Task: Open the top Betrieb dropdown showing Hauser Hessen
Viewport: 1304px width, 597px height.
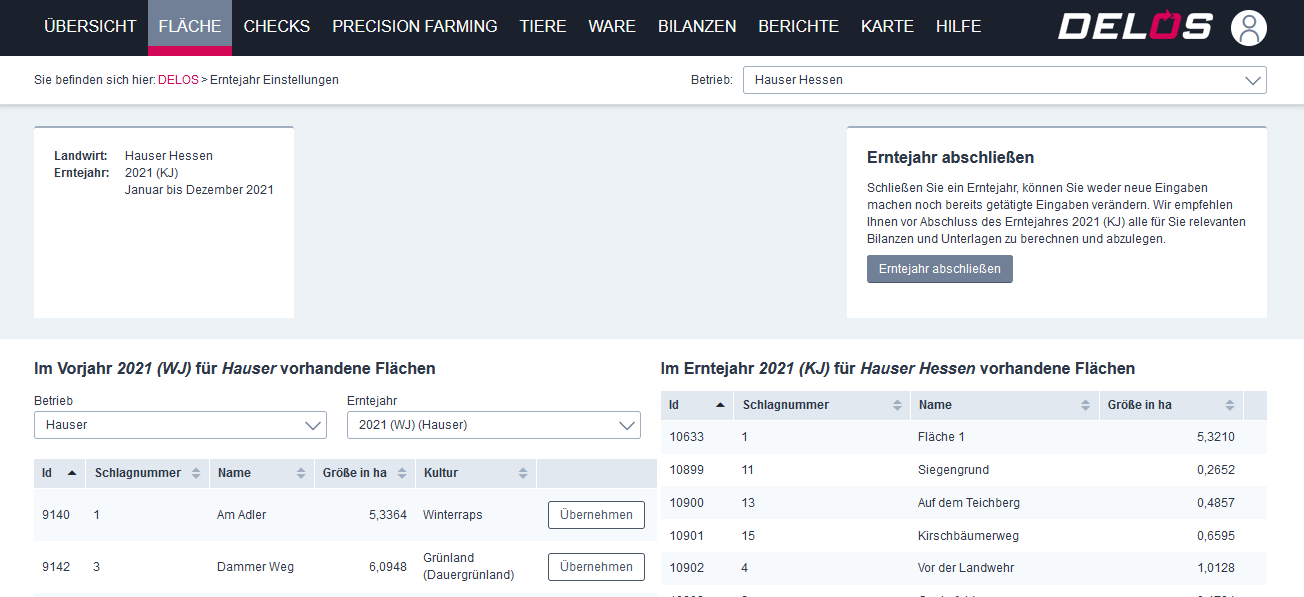Action: (x=1004, y=80)
